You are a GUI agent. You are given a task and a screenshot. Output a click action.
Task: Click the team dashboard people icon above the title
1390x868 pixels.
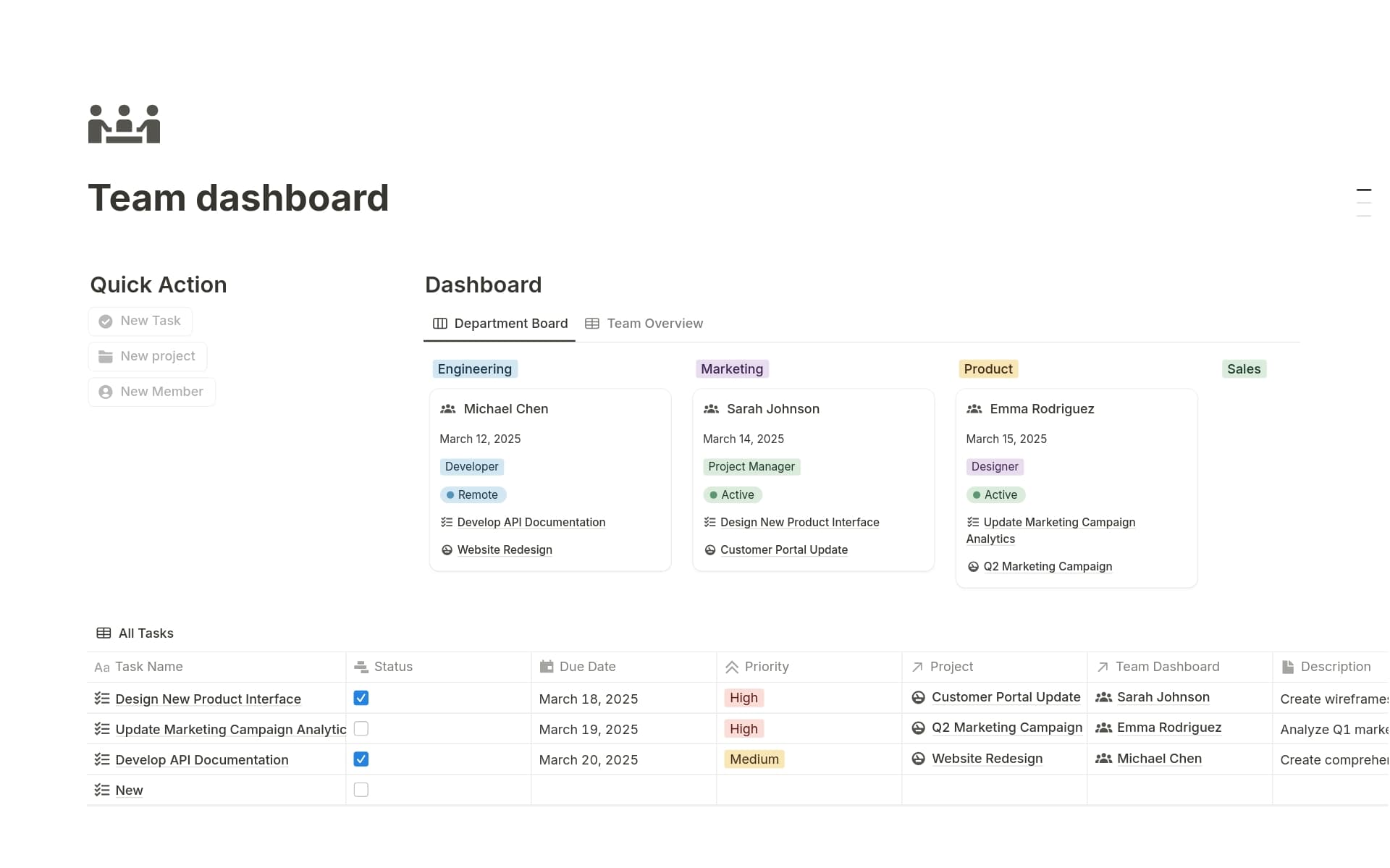(123, 124)
